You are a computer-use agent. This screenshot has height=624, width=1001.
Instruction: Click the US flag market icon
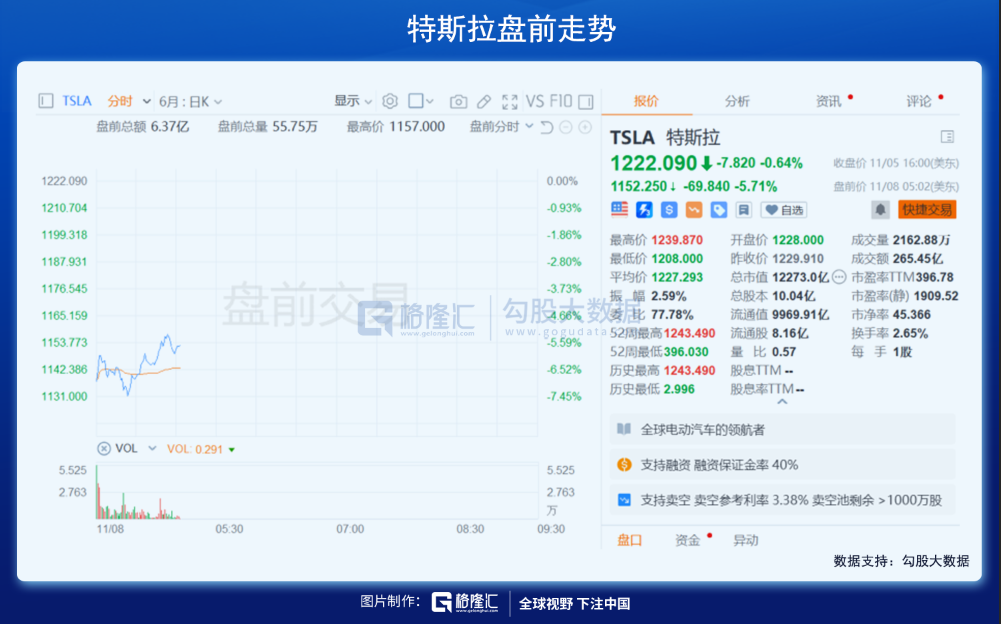620,210
